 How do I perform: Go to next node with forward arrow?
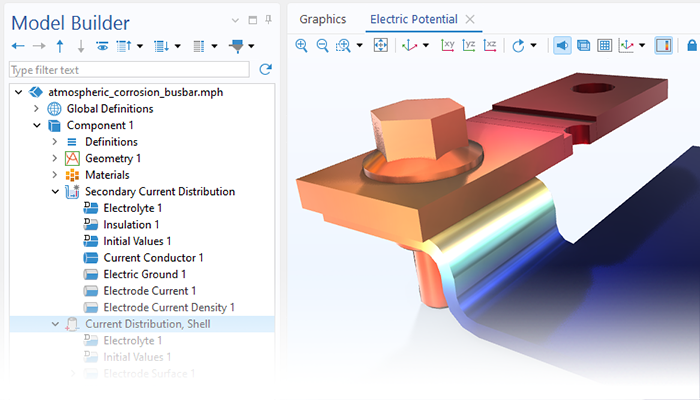pos(39,46)
